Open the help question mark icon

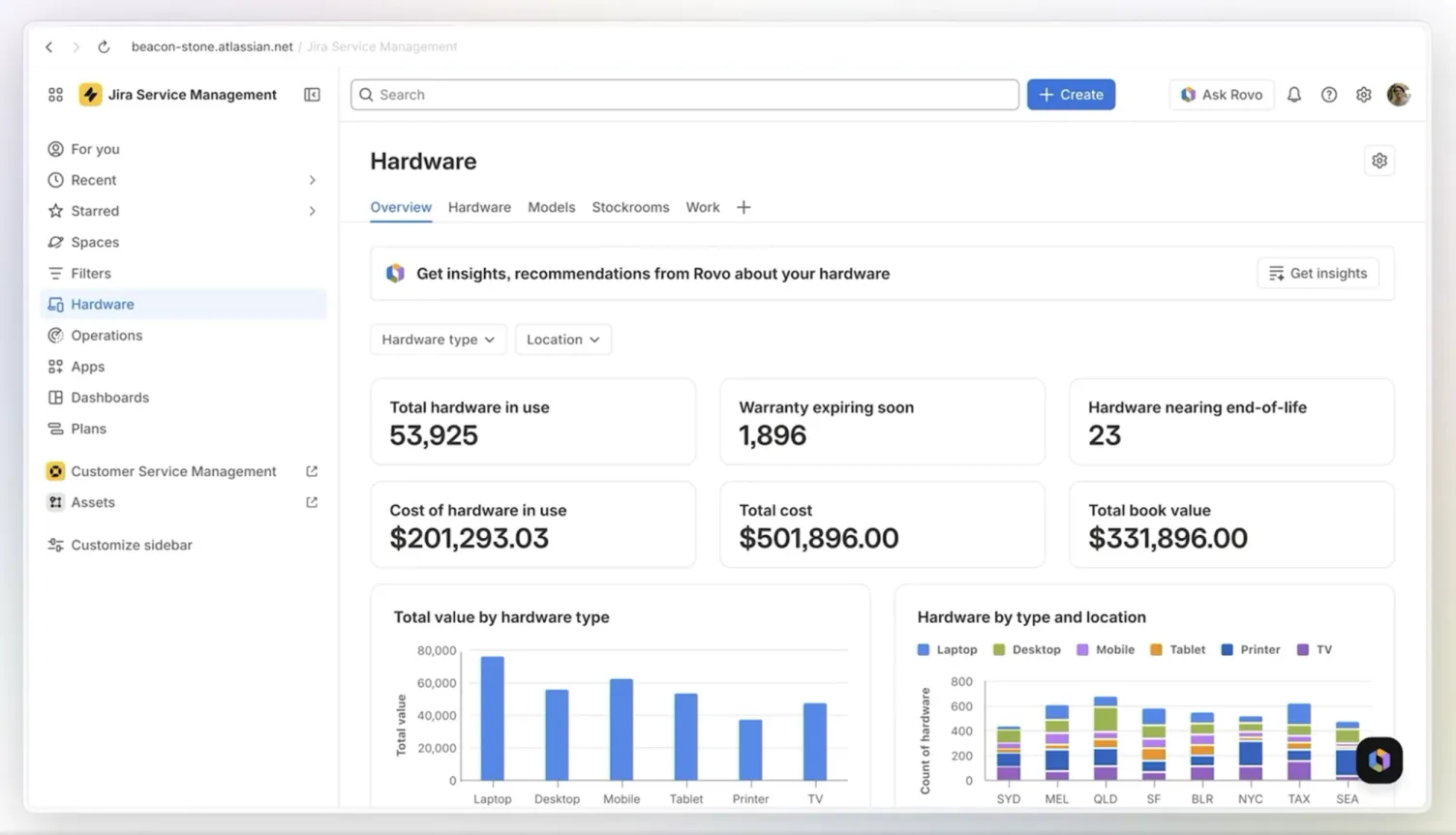(1329, 95)
